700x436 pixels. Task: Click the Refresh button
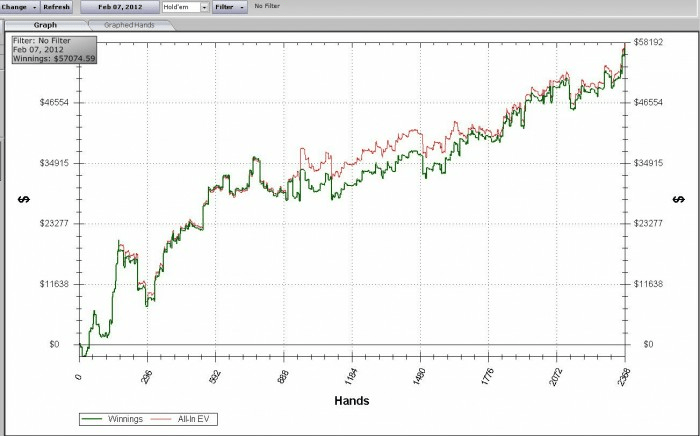(x=56, y=7)
